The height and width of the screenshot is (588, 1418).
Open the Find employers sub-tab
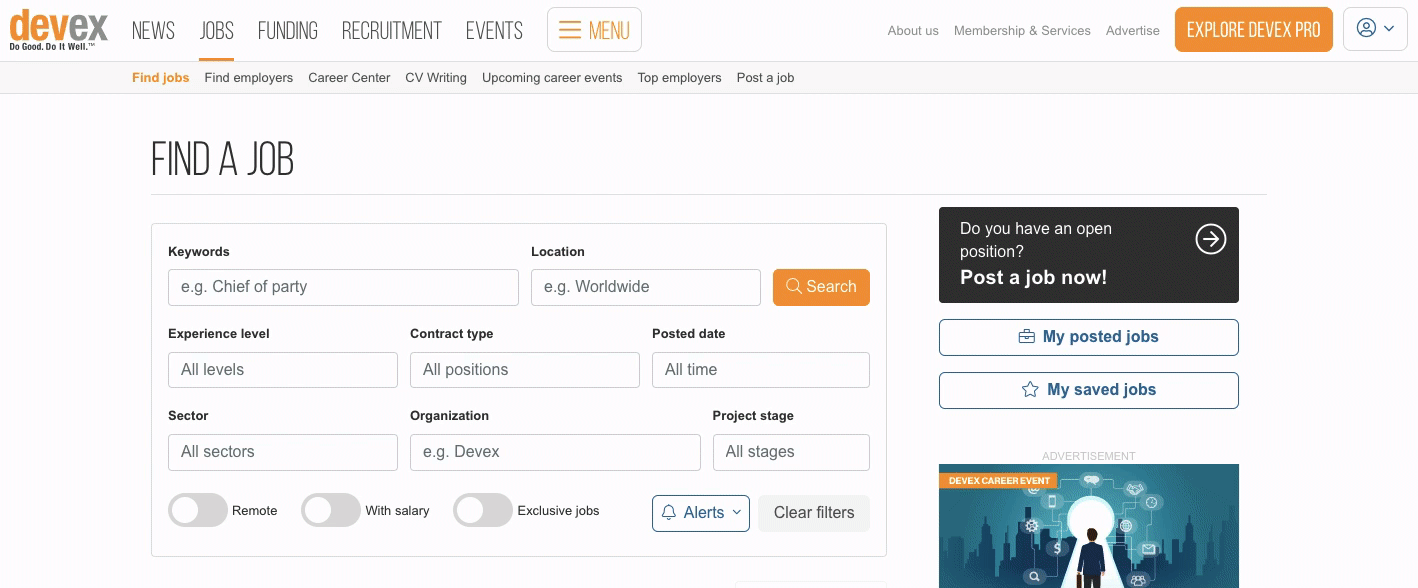tap(249, 78)
